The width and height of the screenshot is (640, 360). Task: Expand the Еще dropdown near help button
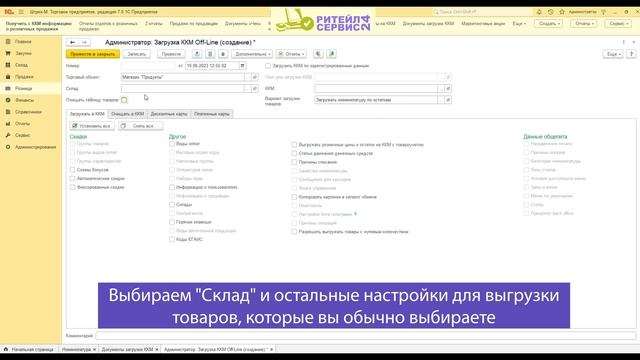tap(613, 54)
